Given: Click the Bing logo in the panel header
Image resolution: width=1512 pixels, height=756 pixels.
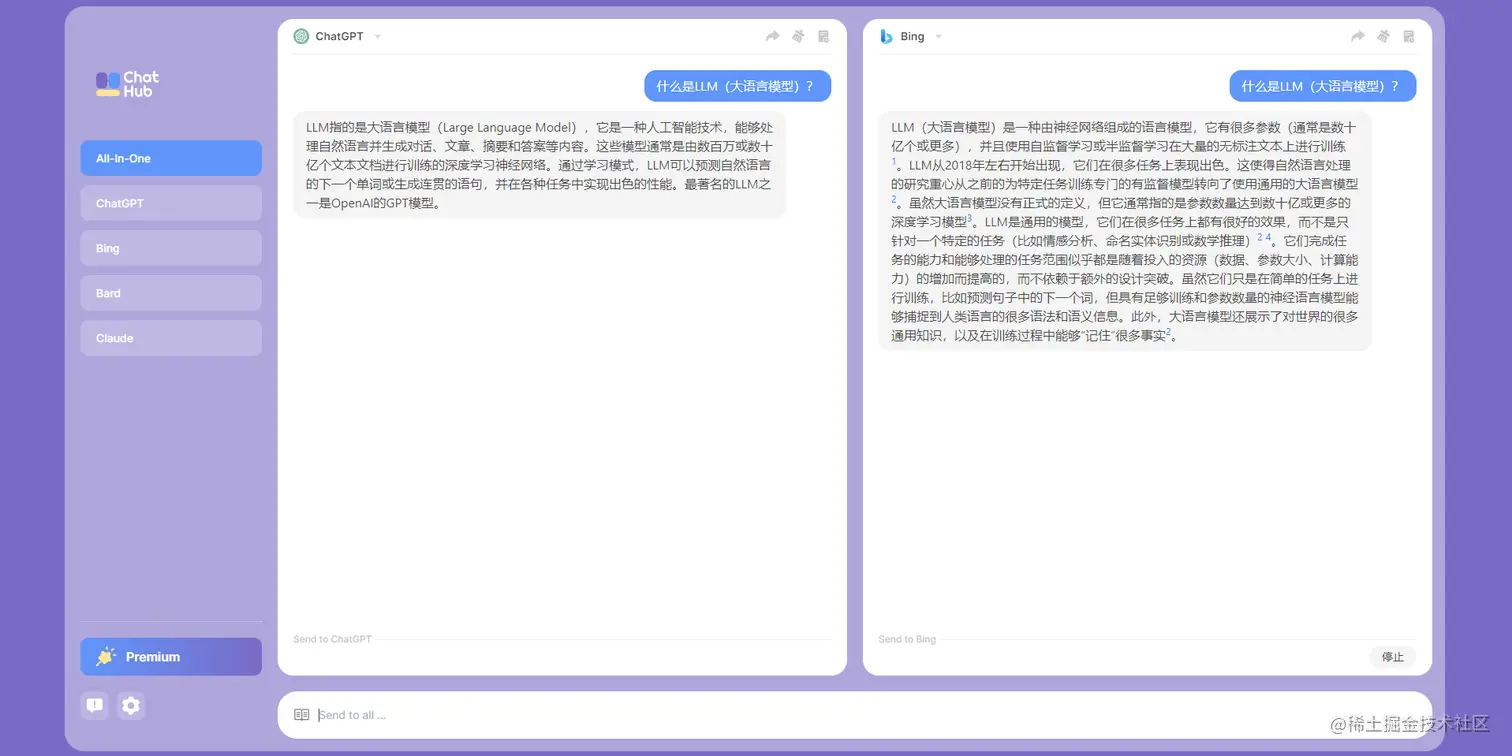Looking at the screenshot, I should point(886,37).
